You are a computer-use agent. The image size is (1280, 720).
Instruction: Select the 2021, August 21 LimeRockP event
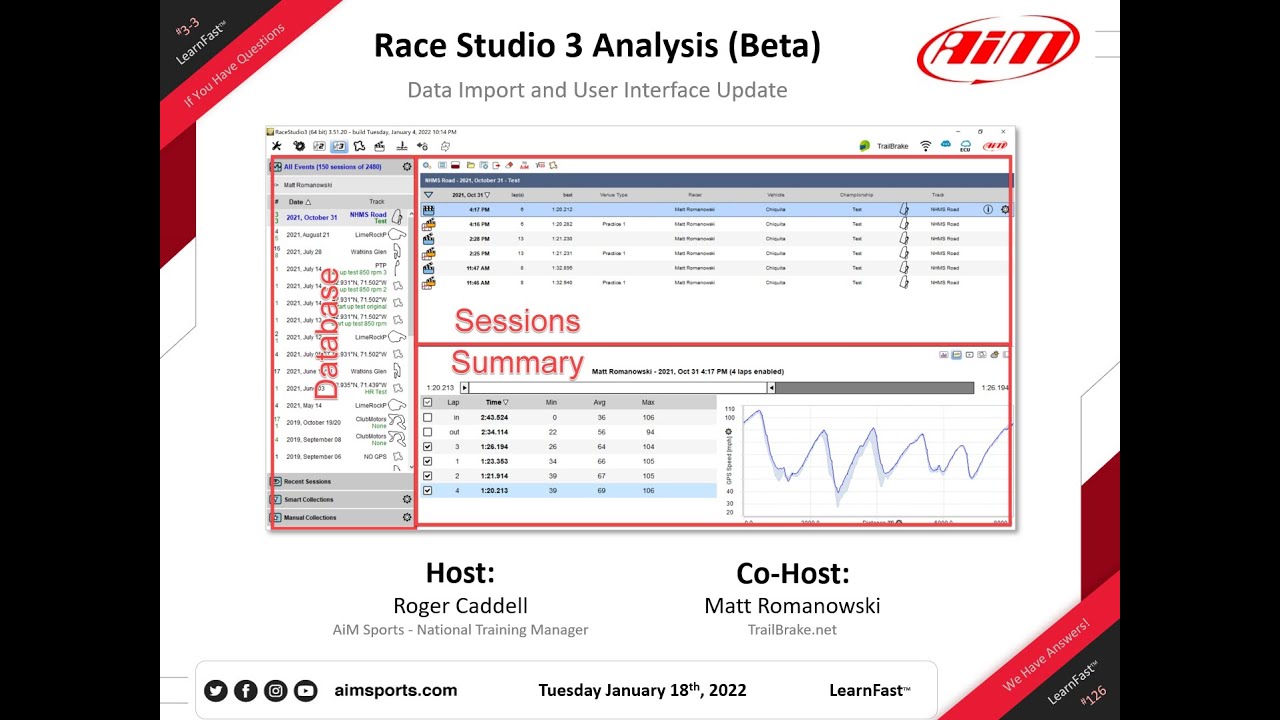339,235
